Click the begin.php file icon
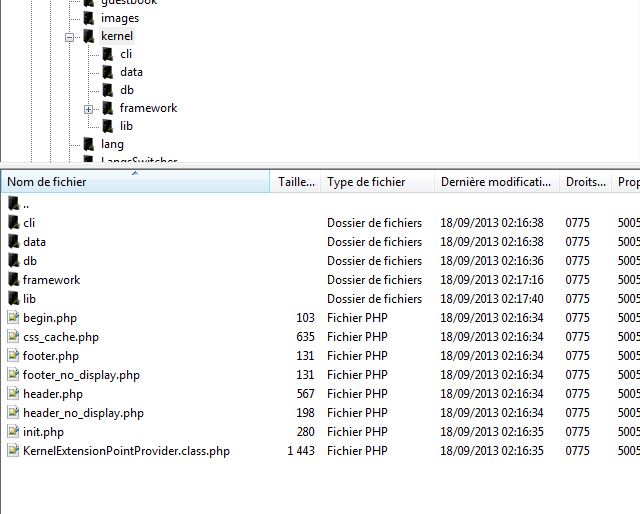Image resolution: width=640 pixels, height=514 pixels. 13,318
